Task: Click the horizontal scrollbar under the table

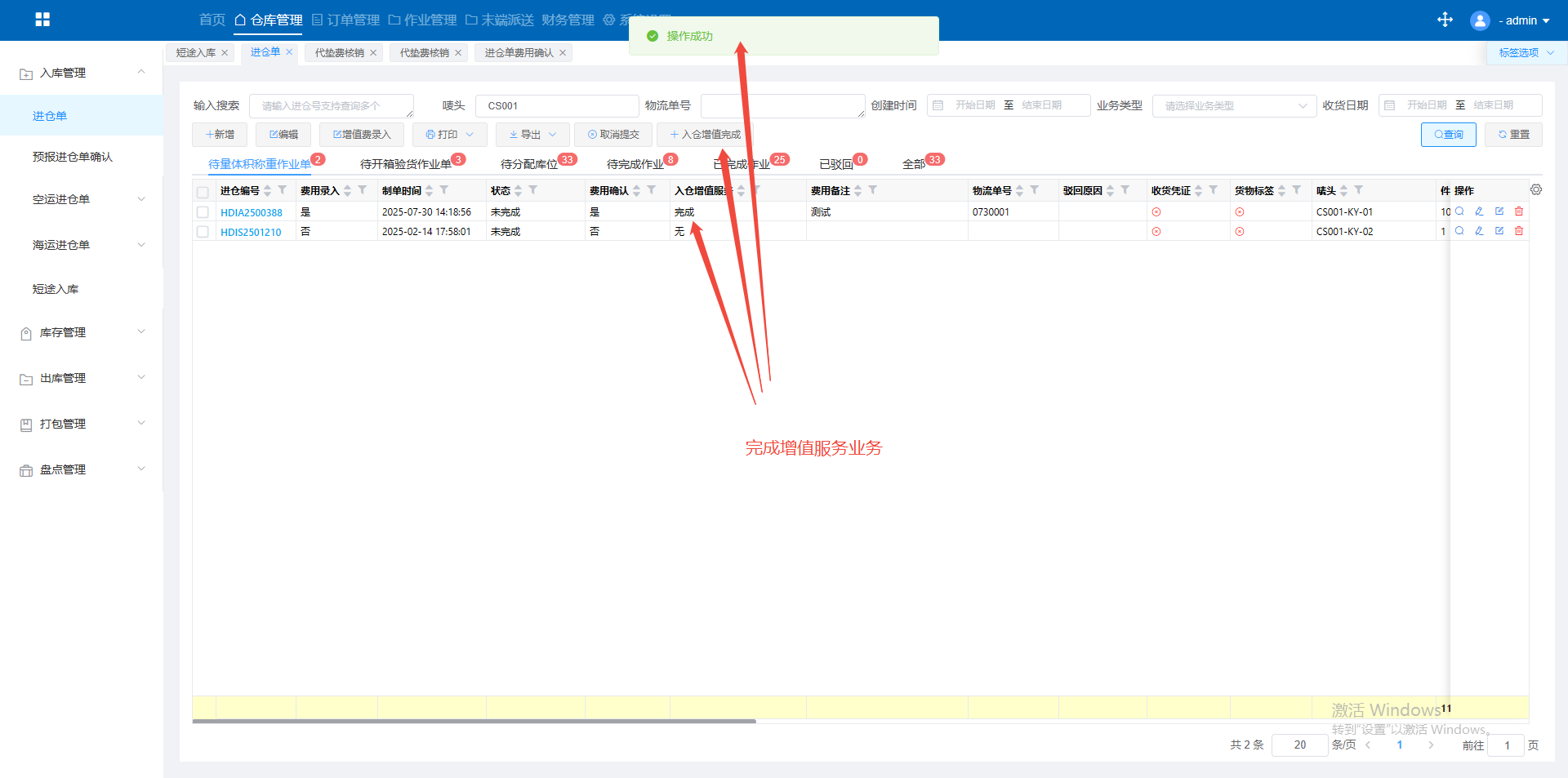Action: coord(474,721)
